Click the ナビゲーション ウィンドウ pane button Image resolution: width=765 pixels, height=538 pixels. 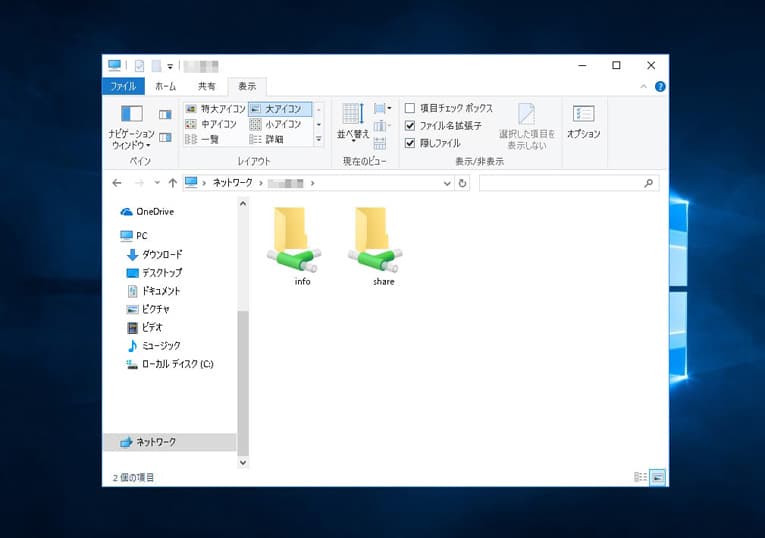click(x=131, y=126)
